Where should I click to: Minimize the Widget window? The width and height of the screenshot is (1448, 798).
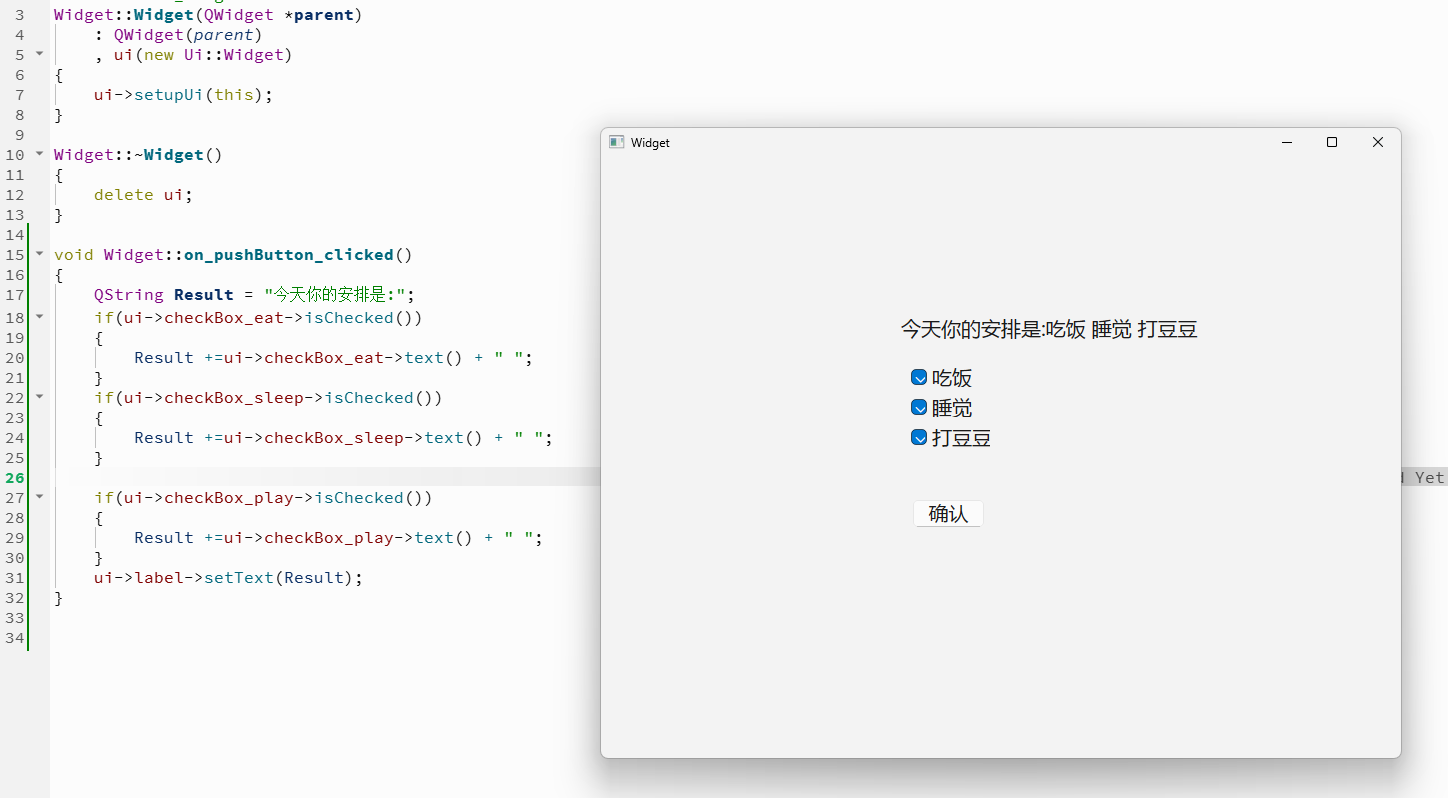(x=1287, y=142)
